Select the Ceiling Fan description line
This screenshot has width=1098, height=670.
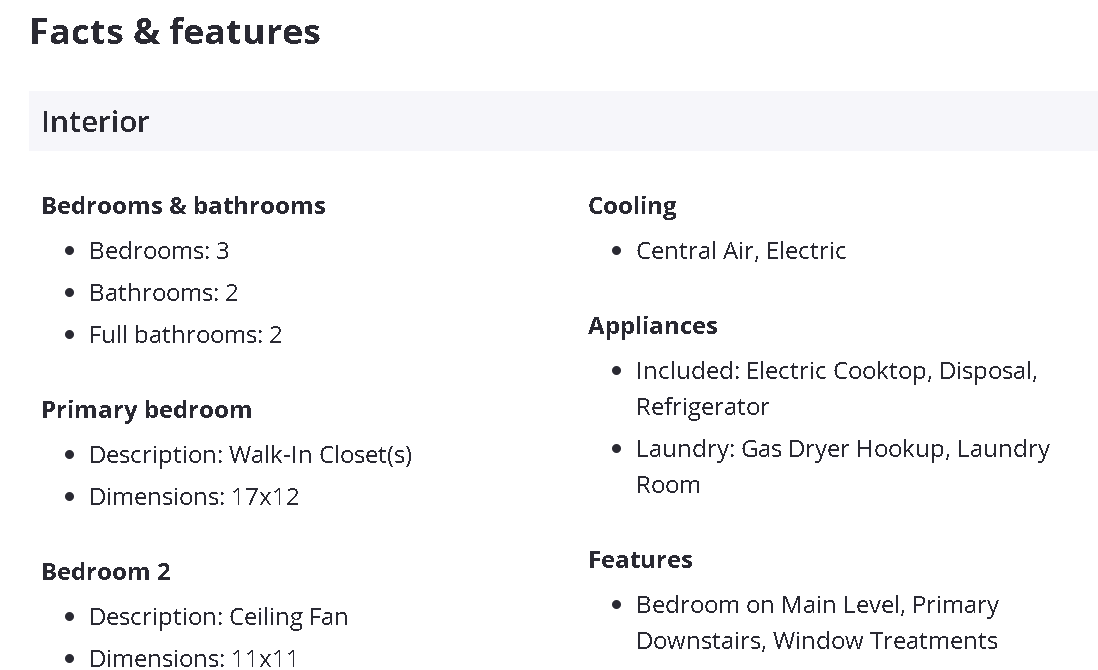[x=218, y=617]
